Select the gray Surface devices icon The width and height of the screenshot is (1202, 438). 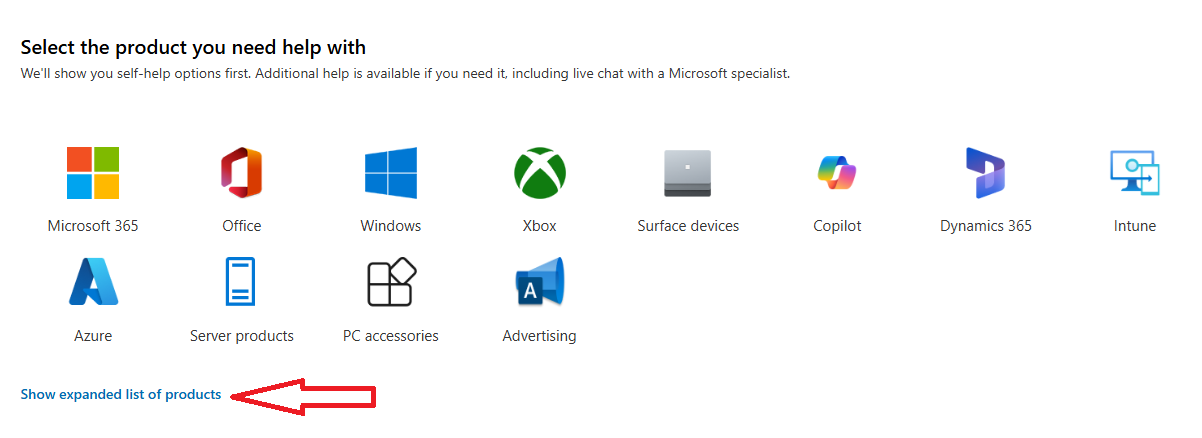tap(688, 173)
